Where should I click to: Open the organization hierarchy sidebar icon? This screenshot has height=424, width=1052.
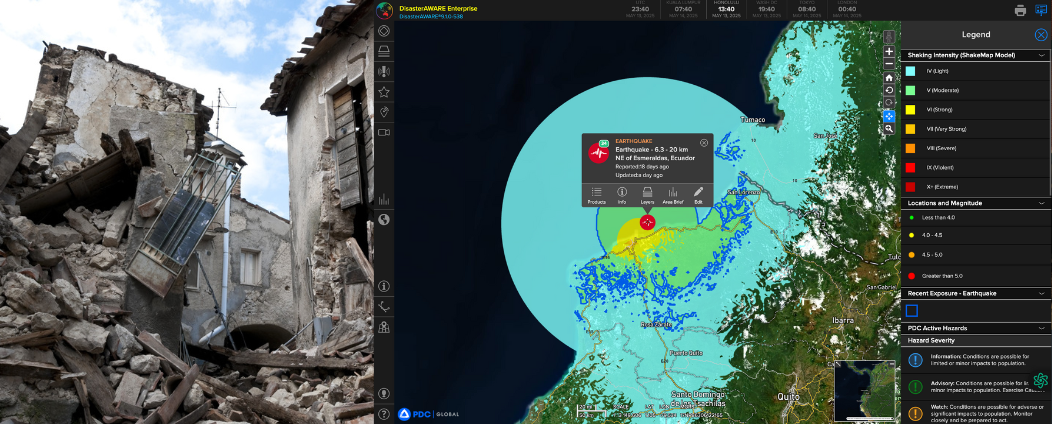384,327
